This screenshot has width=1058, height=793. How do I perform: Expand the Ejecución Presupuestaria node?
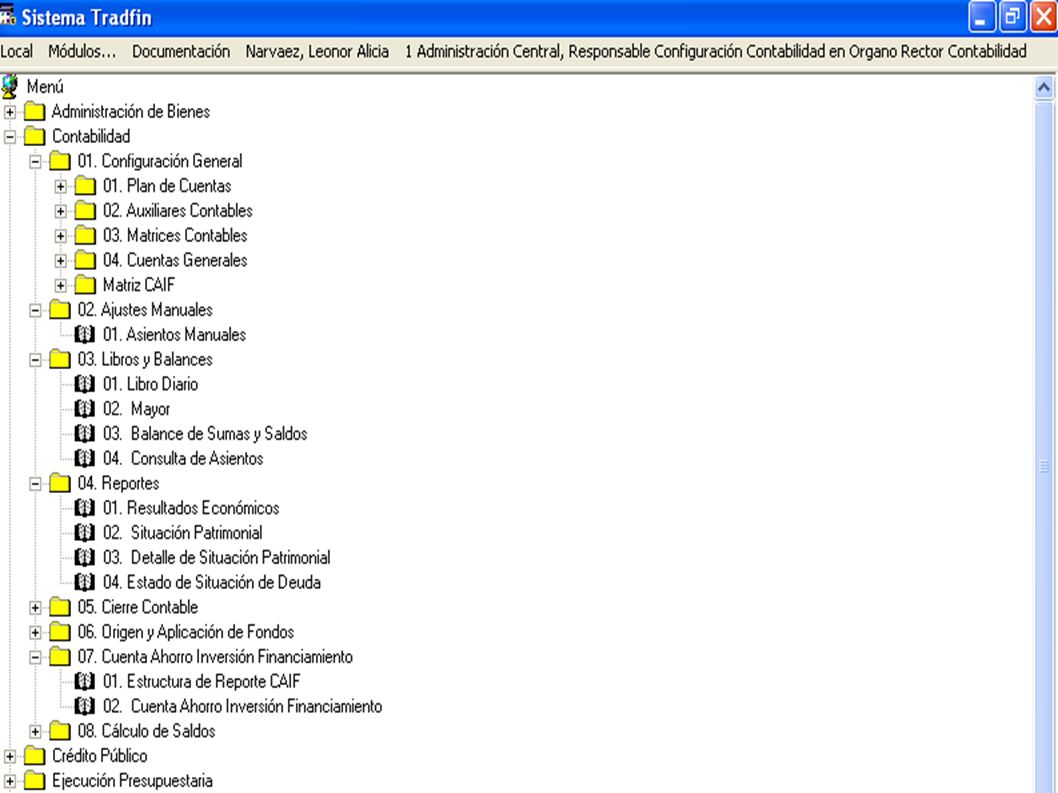pos(10,782)
